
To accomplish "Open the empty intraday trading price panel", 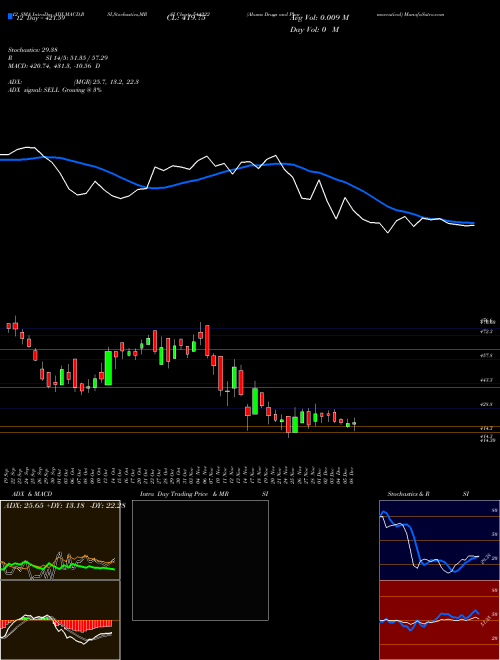I will click(200, 560).
